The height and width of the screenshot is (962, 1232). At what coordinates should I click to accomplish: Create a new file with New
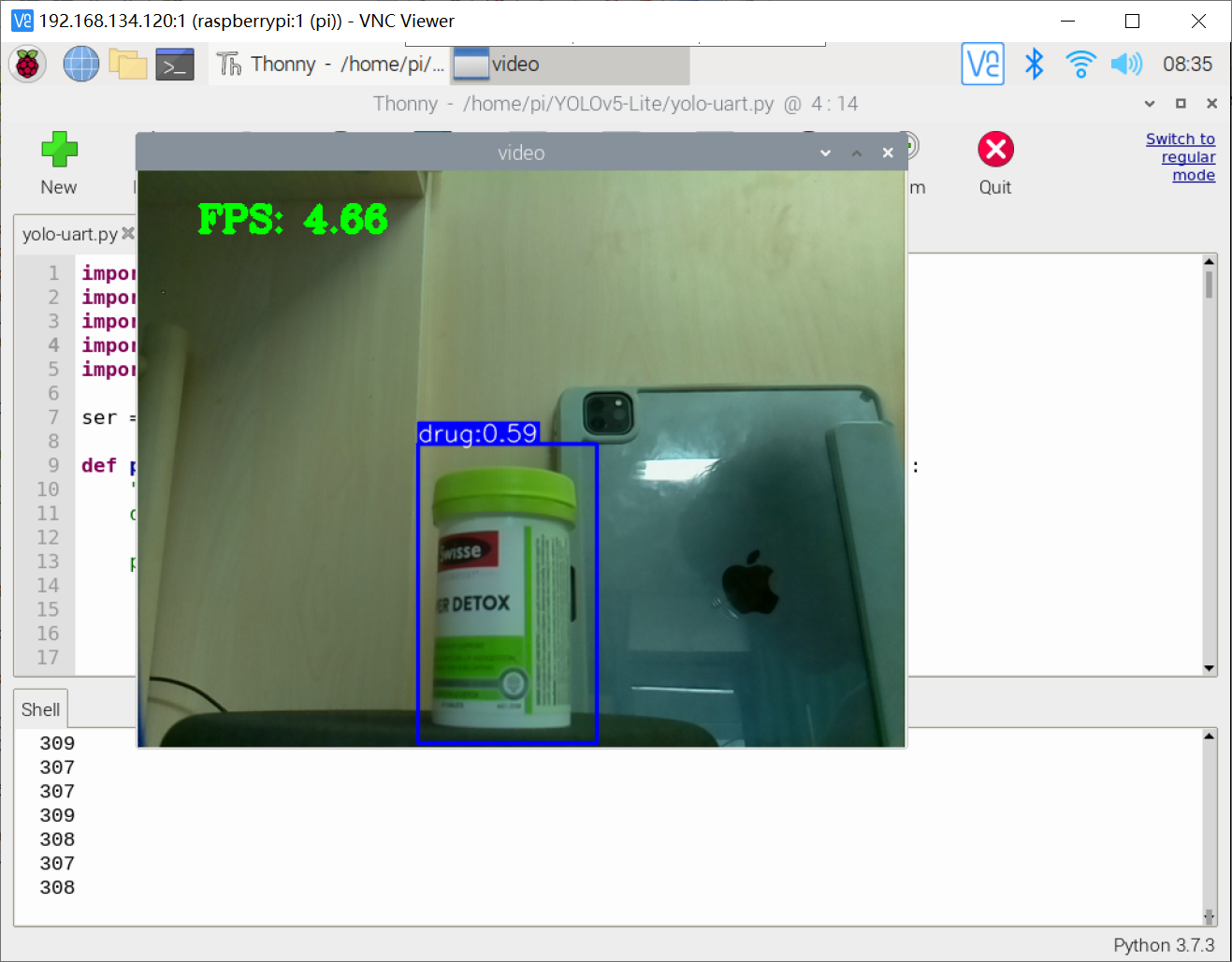pos(59,164)
